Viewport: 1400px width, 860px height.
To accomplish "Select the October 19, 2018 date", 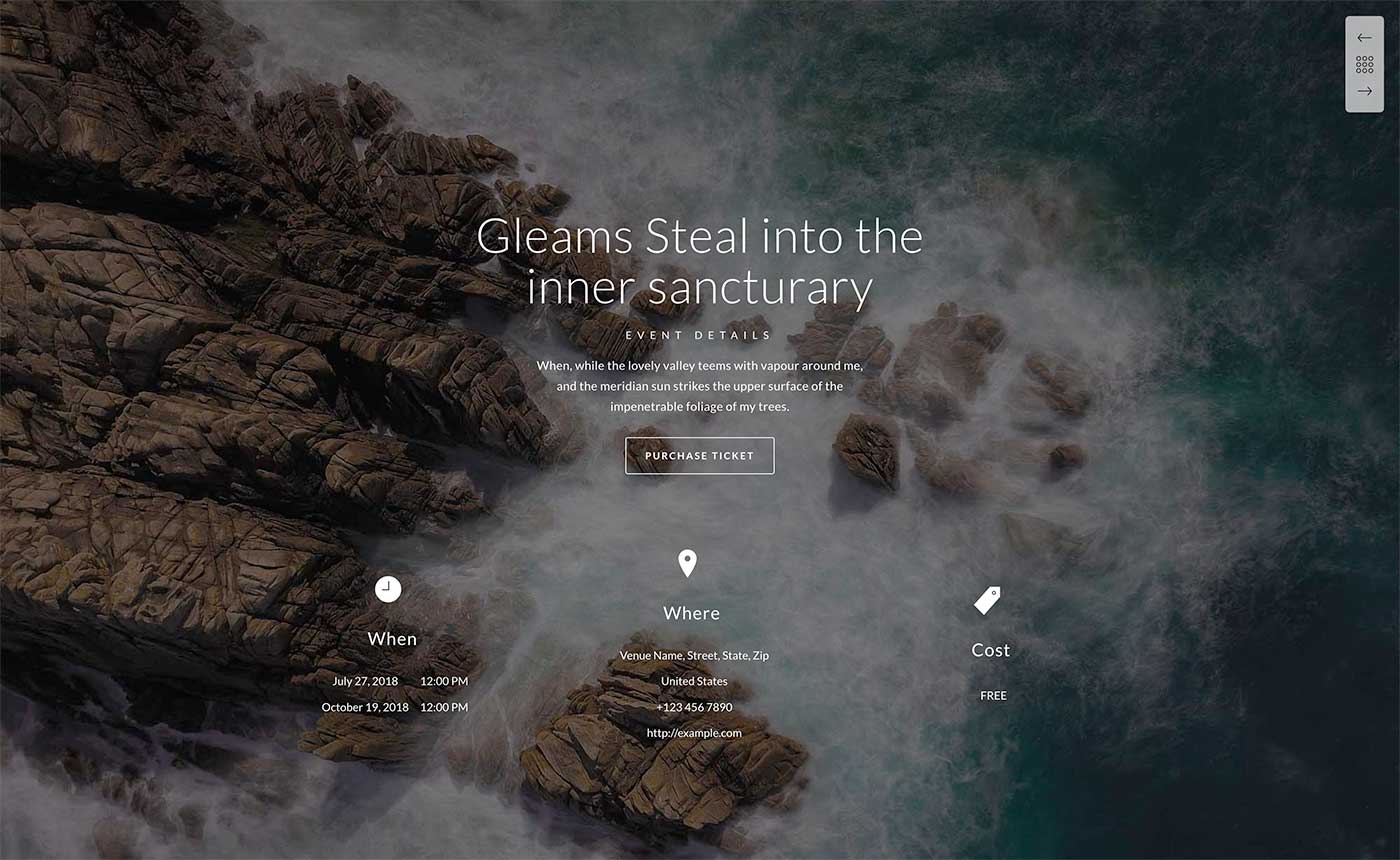I will tap(365, 707).
